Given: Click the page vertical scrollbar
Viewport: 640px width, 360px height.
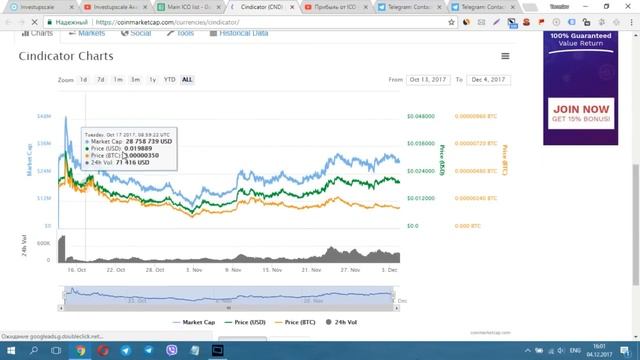Looking at the screenshot, I should click(x=636, y=224).
